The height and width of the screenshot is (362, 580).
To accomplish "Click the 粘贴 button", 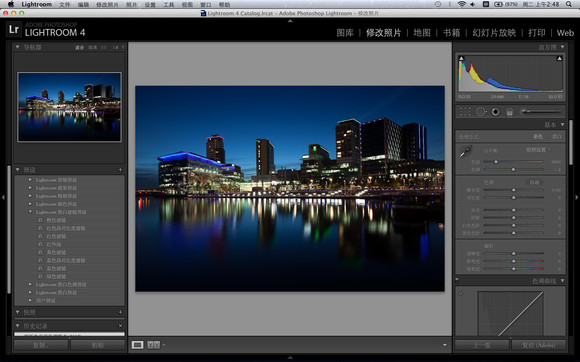I will 98,345.
